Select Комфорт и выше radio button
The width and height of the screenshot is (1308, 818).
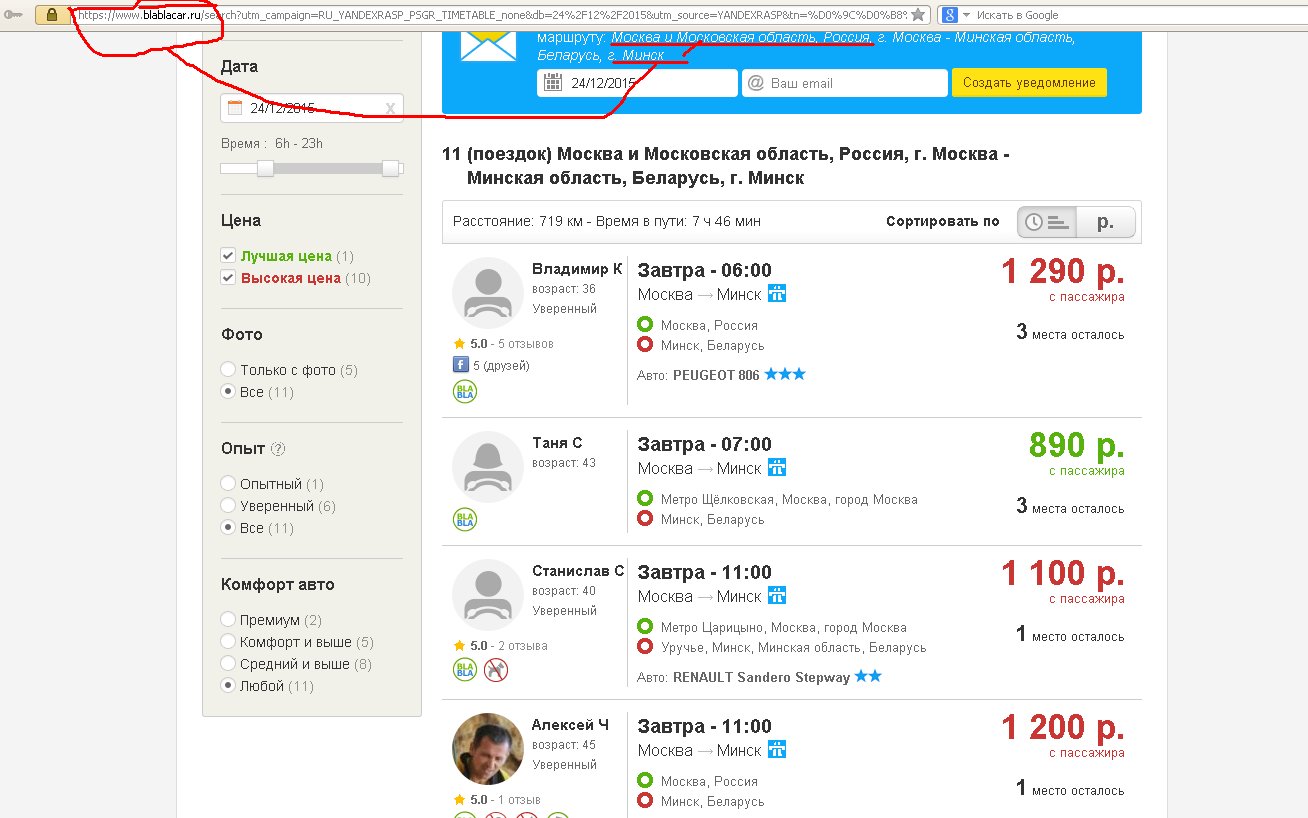(228, 642)
